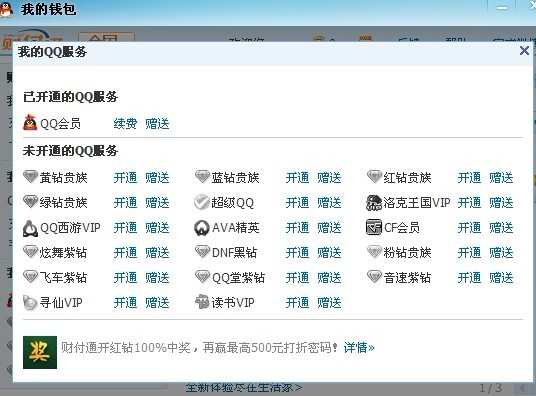Image resolution: width=536 pixels, height=396 pixels.
Task: Click the 超级QQ checkmark icon
Action: [202, 202]
